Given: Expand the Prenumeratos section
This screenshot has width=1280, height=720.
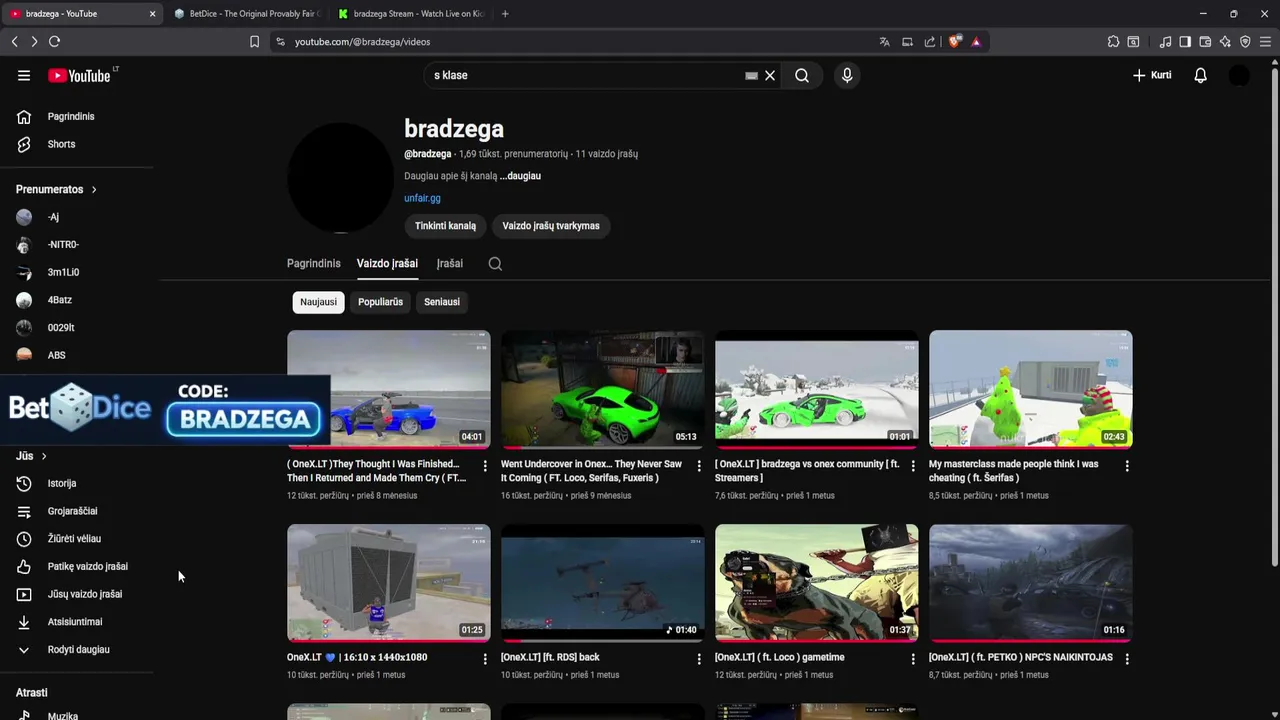Looking at the screenshot, I should [57, 189].
